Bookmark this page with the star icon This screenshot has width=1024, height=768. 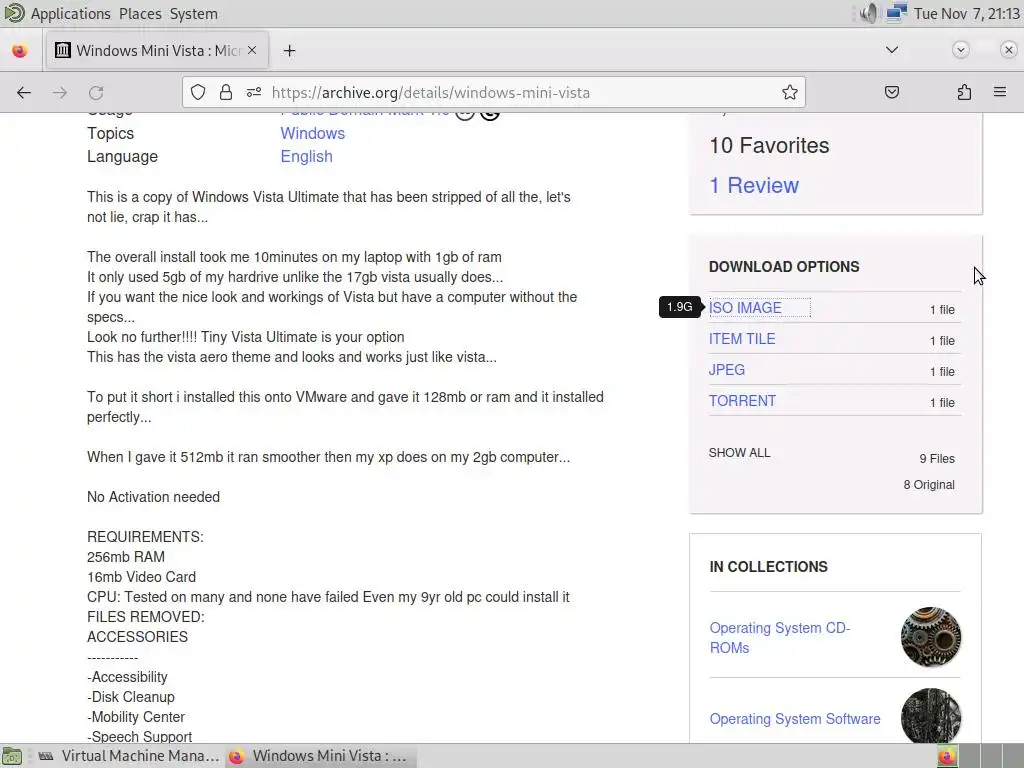pyautogui.click(x=790, y=93)
